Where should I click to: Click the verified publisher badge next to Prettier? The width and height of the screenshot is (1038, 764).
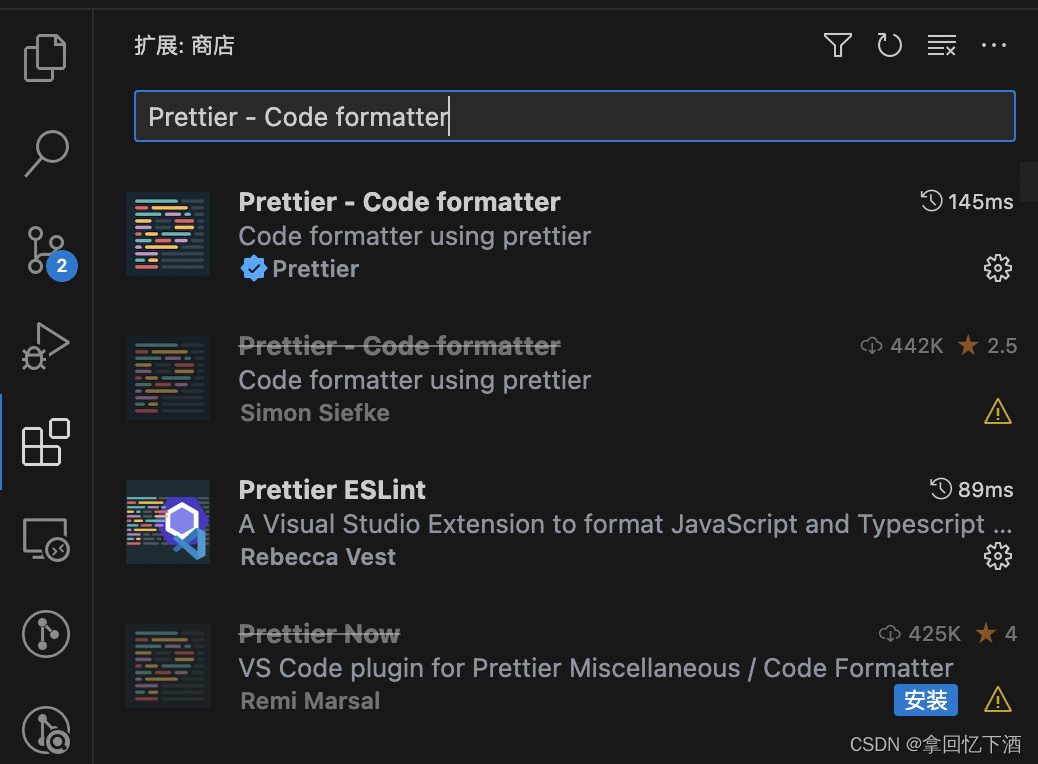point(253,267)
